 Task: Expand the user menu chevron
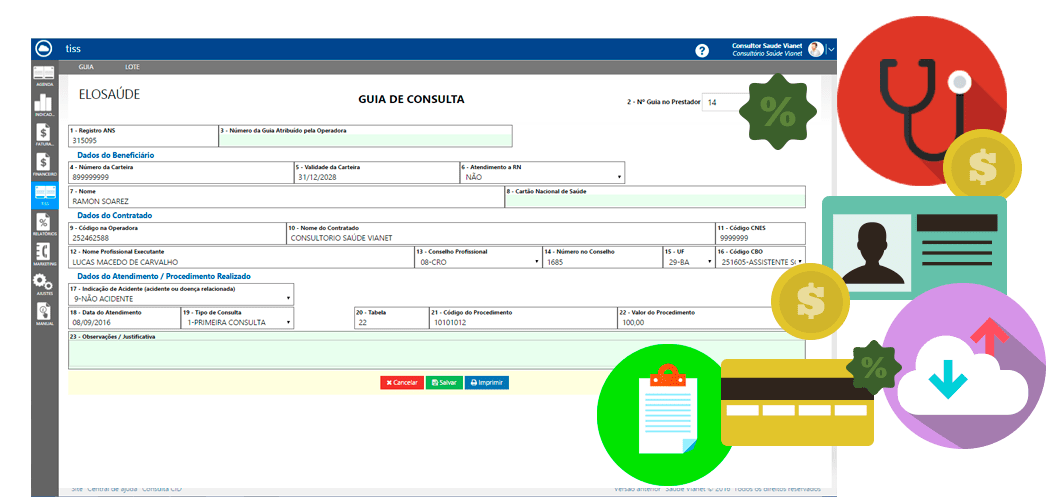pyautogui.click(x=831, y=49)
